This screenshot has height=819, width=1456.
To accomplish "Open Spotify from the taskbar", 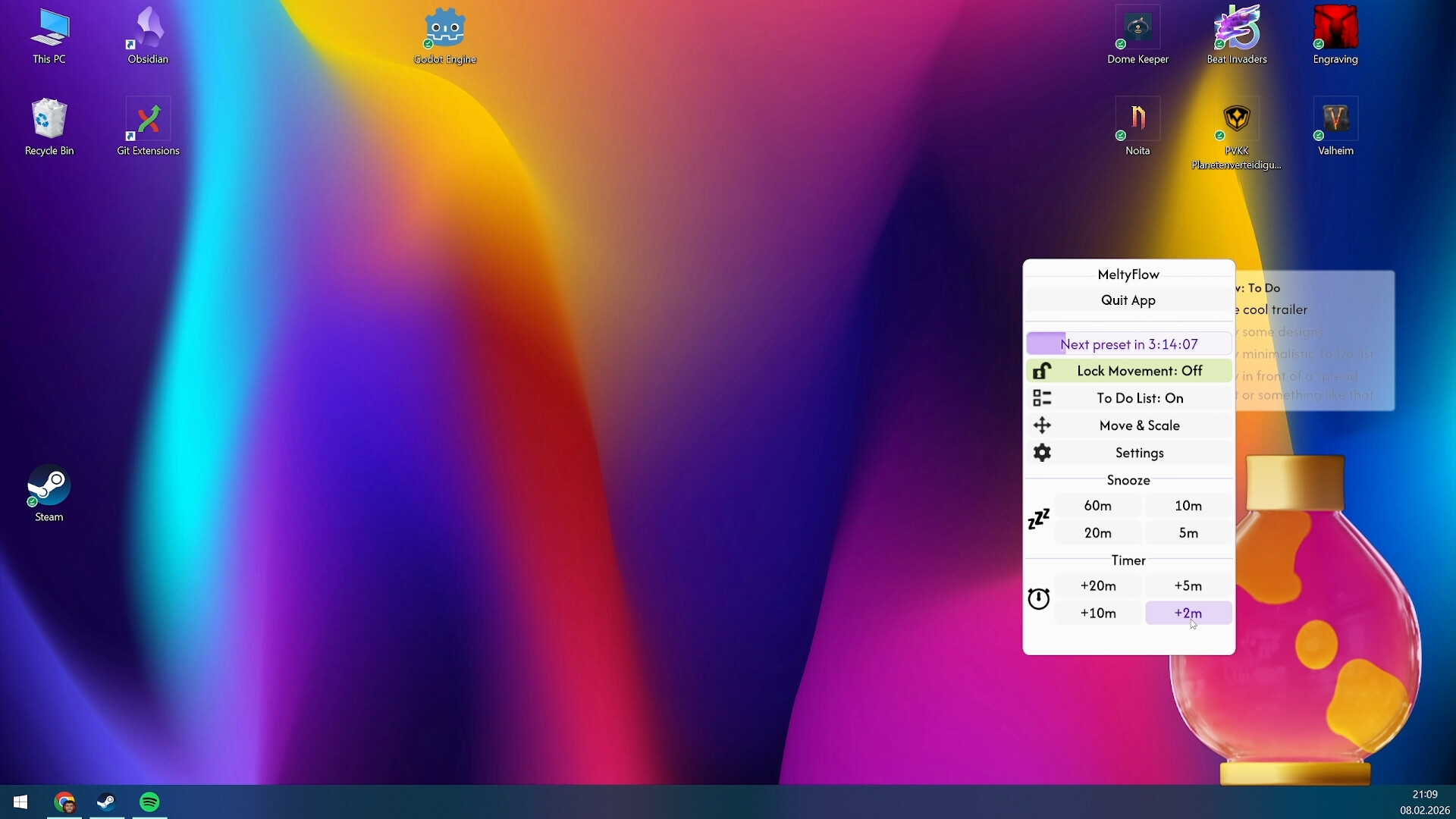I will (x=150, y=802).
